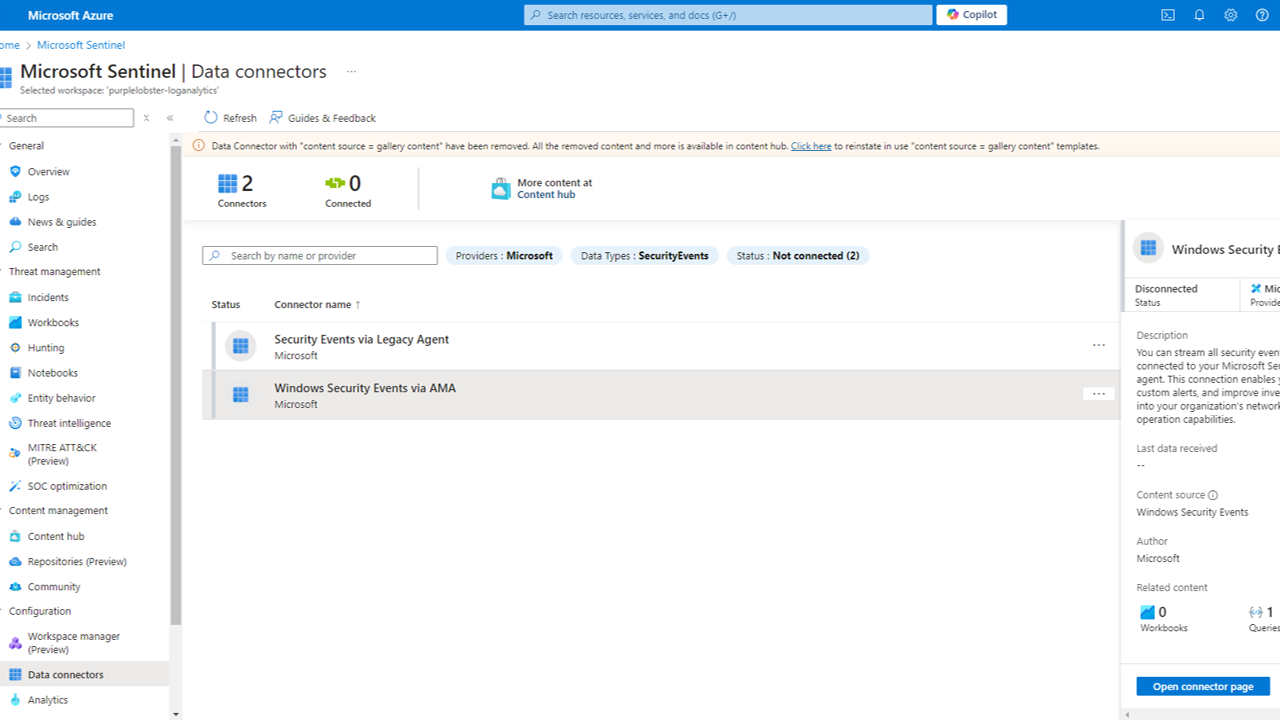The height and width of the screenshot is (720, 1280).
Task: Open Data Types : SecurityEvents filter
Action: [x=644, y=256]
